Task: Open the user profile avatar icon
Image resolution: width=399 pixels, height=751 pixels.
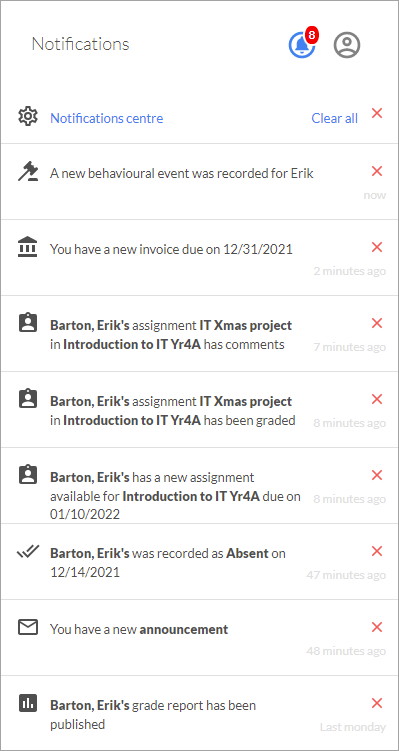Action: click(347, 45)
